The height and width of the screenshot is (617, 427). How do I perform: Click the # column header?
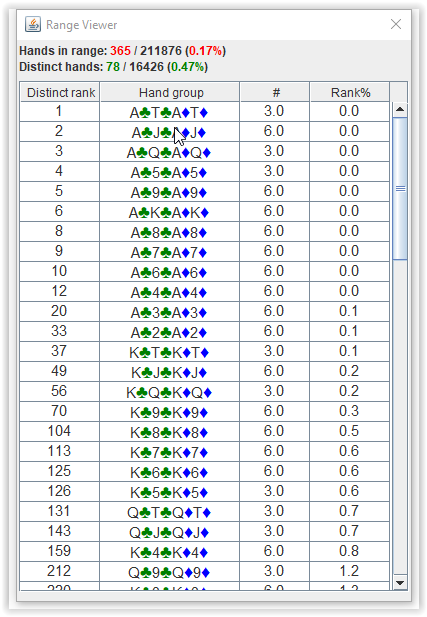point(275,92)
